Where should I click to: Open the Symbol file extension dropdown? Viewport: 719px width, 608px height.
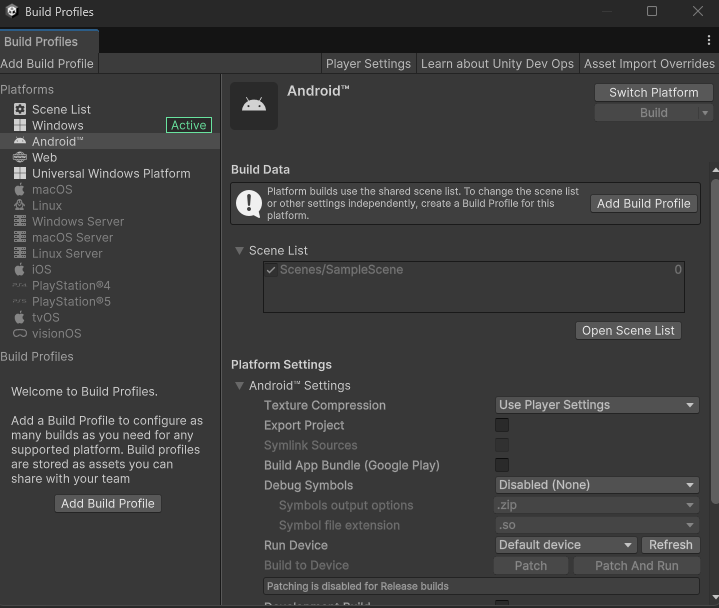tap(597, 525)
